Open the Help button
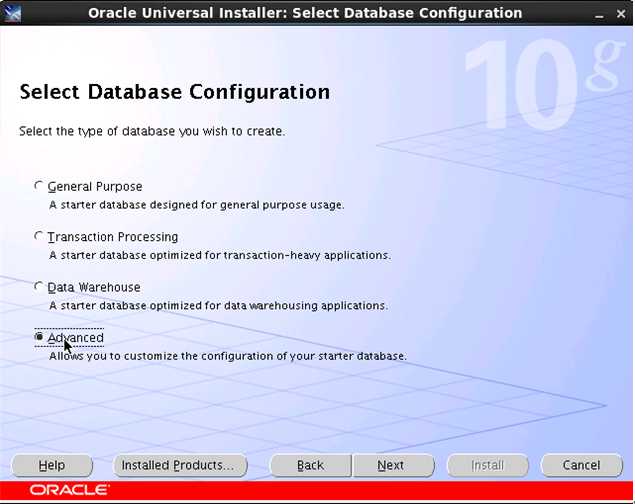Screen dimensions: 635x504 tap(52, 465)
